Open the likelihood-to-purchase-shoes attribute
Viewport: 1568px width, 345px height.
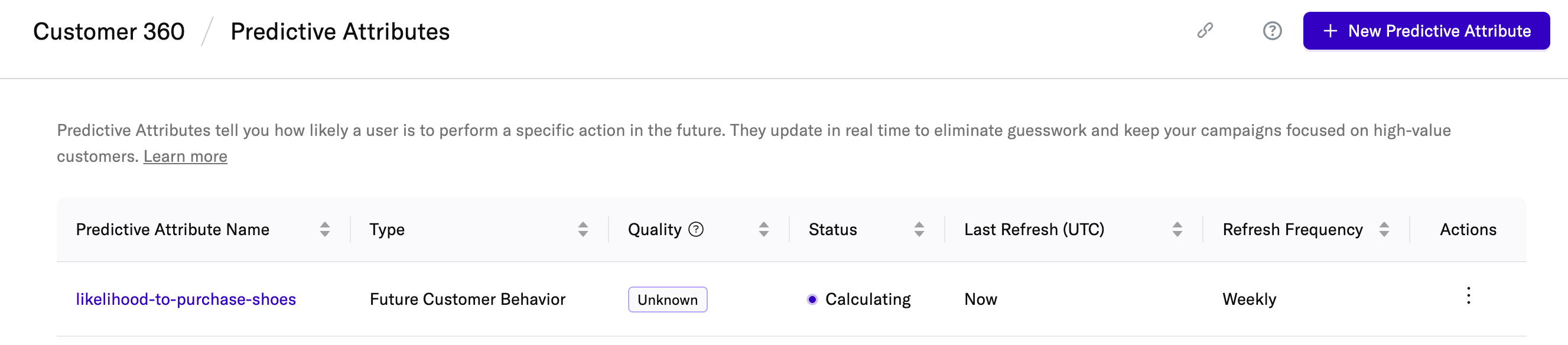click(x=186, y=300)
